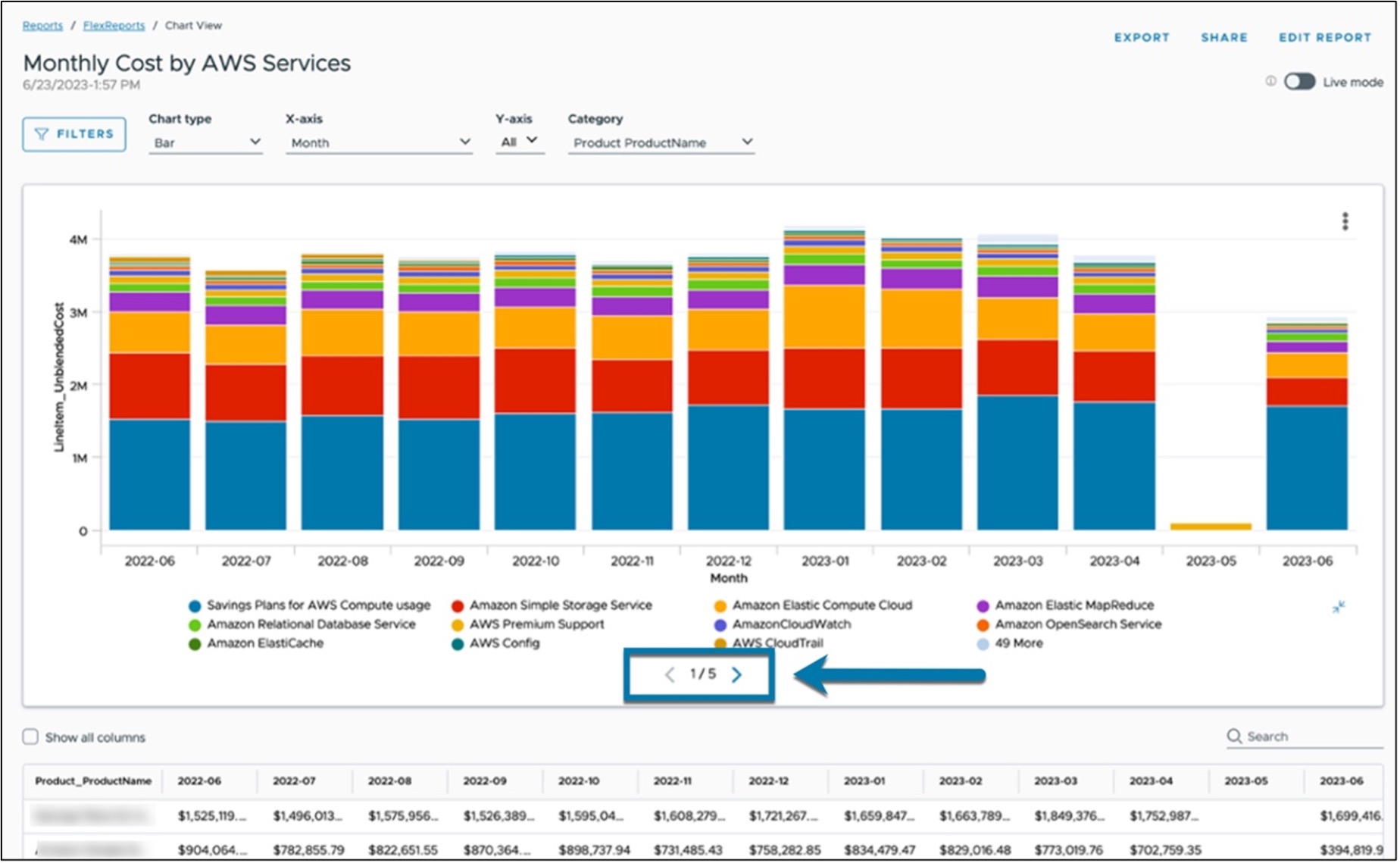The image size is (1400, 863).
Task: Toggle Amazon ElastiCache legend item
Action: (x=256, y=643)
